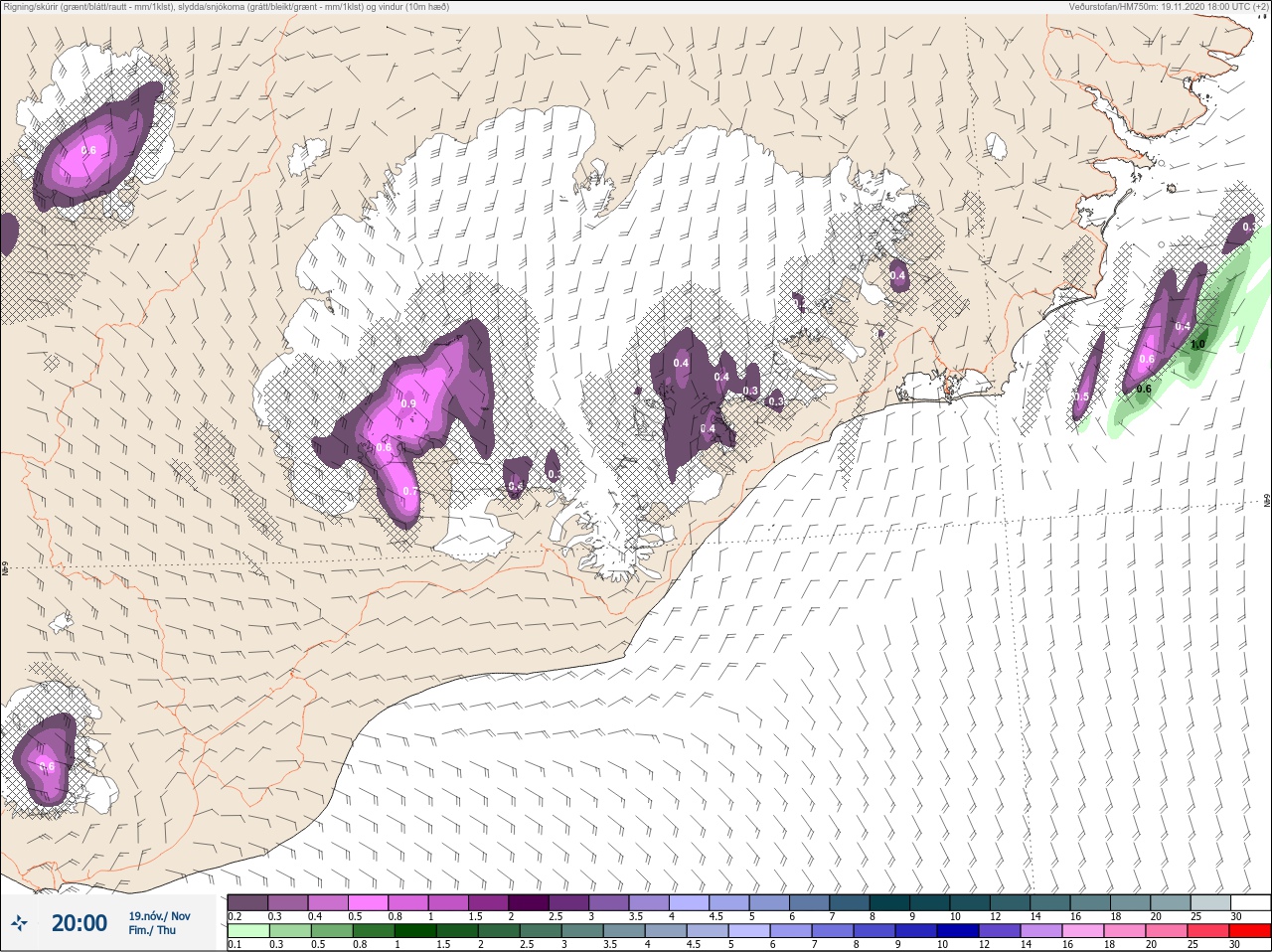Pick darkest purple swatch between 2 and 2.5
1272x952 pixels.
[x=530, y=902]
